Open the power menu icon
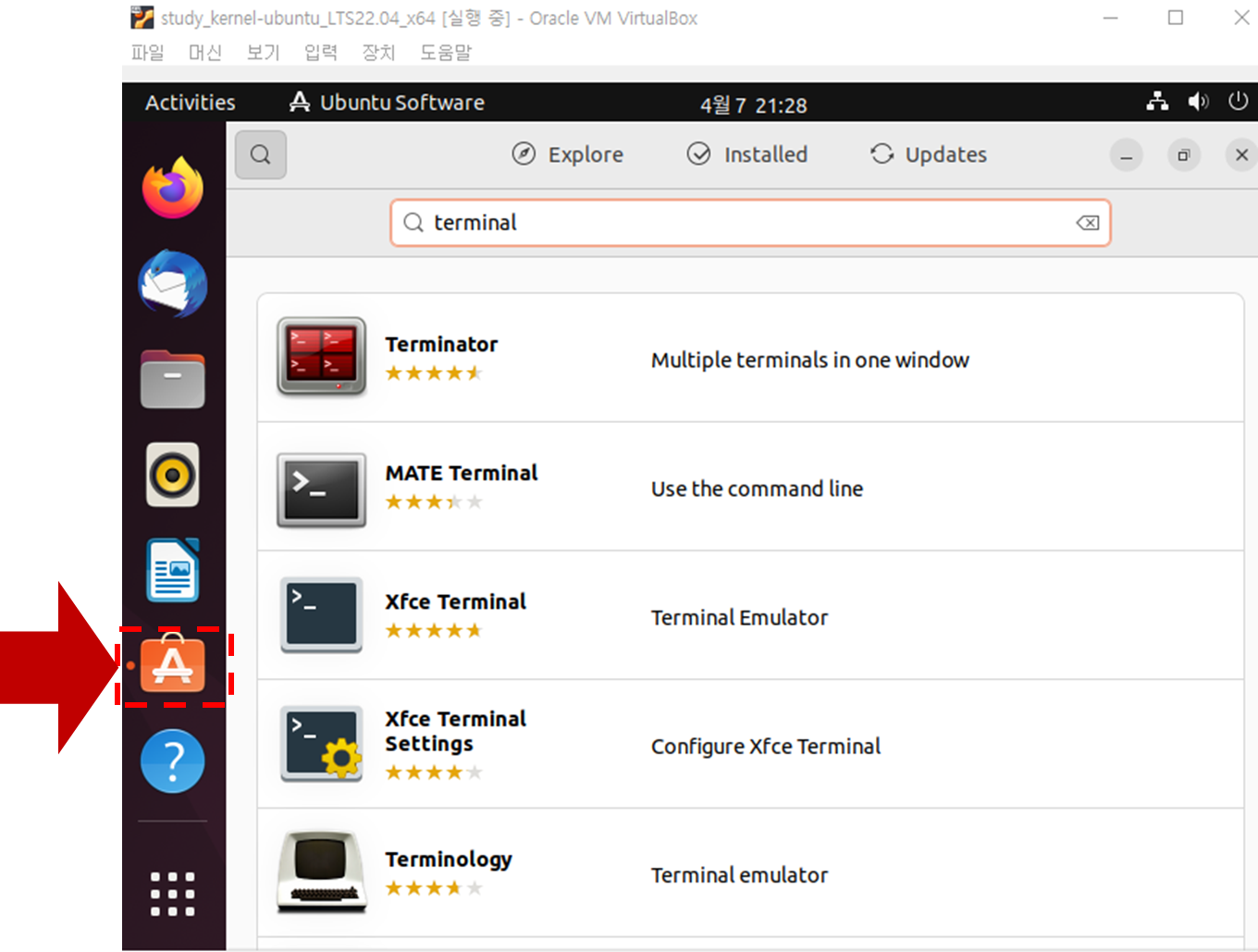This screenshot has height=952, width=1258. (1238, 102)
